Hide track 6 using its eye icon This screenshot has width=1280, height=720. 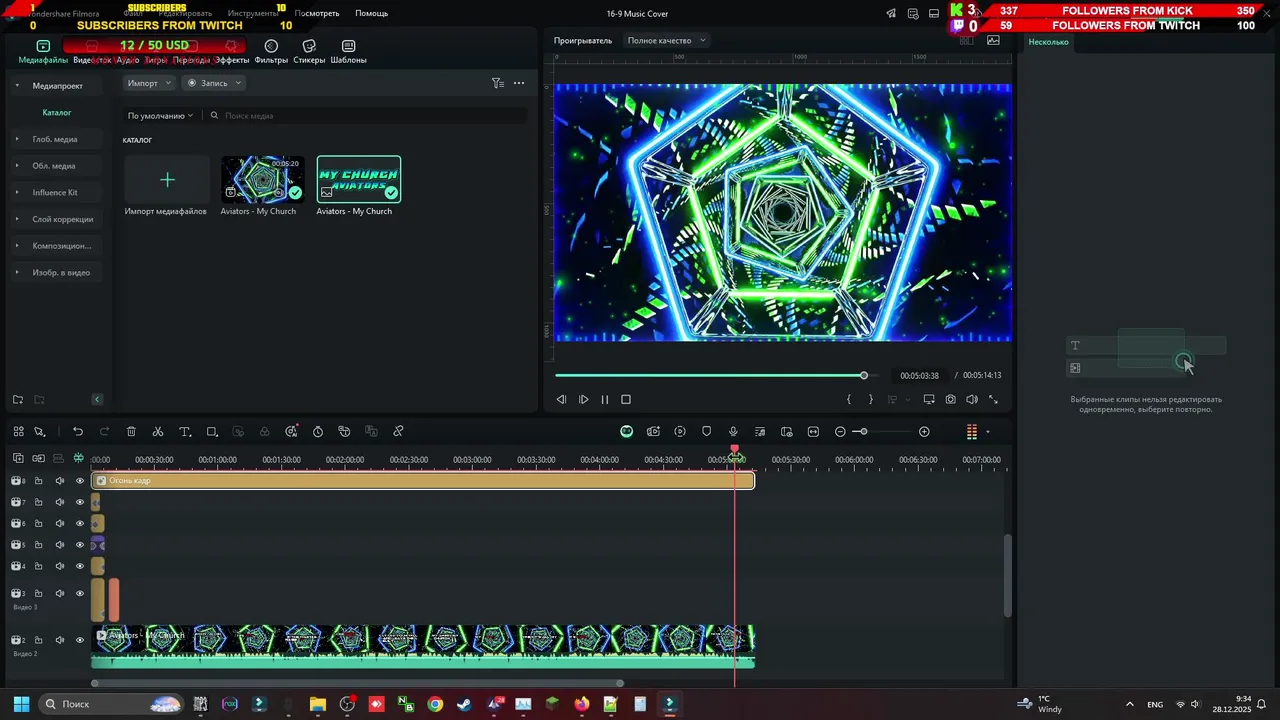click(80, 524)
